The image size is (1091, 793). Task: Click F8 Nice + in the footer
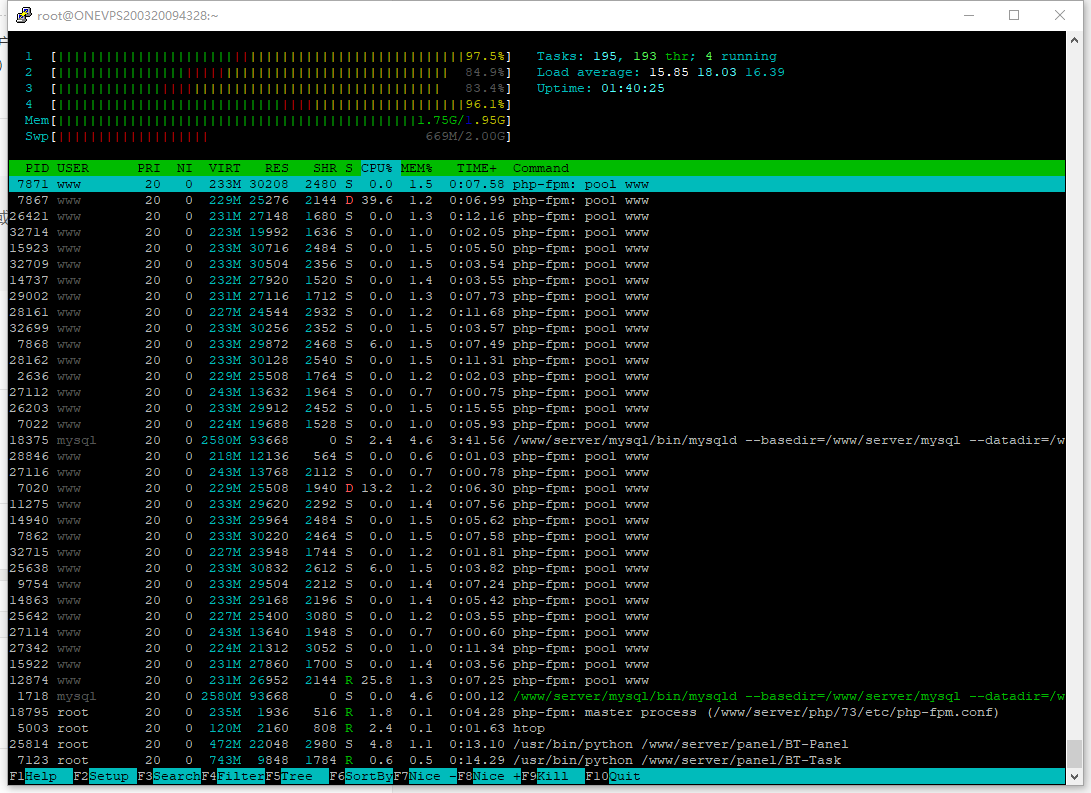point(488,776)
